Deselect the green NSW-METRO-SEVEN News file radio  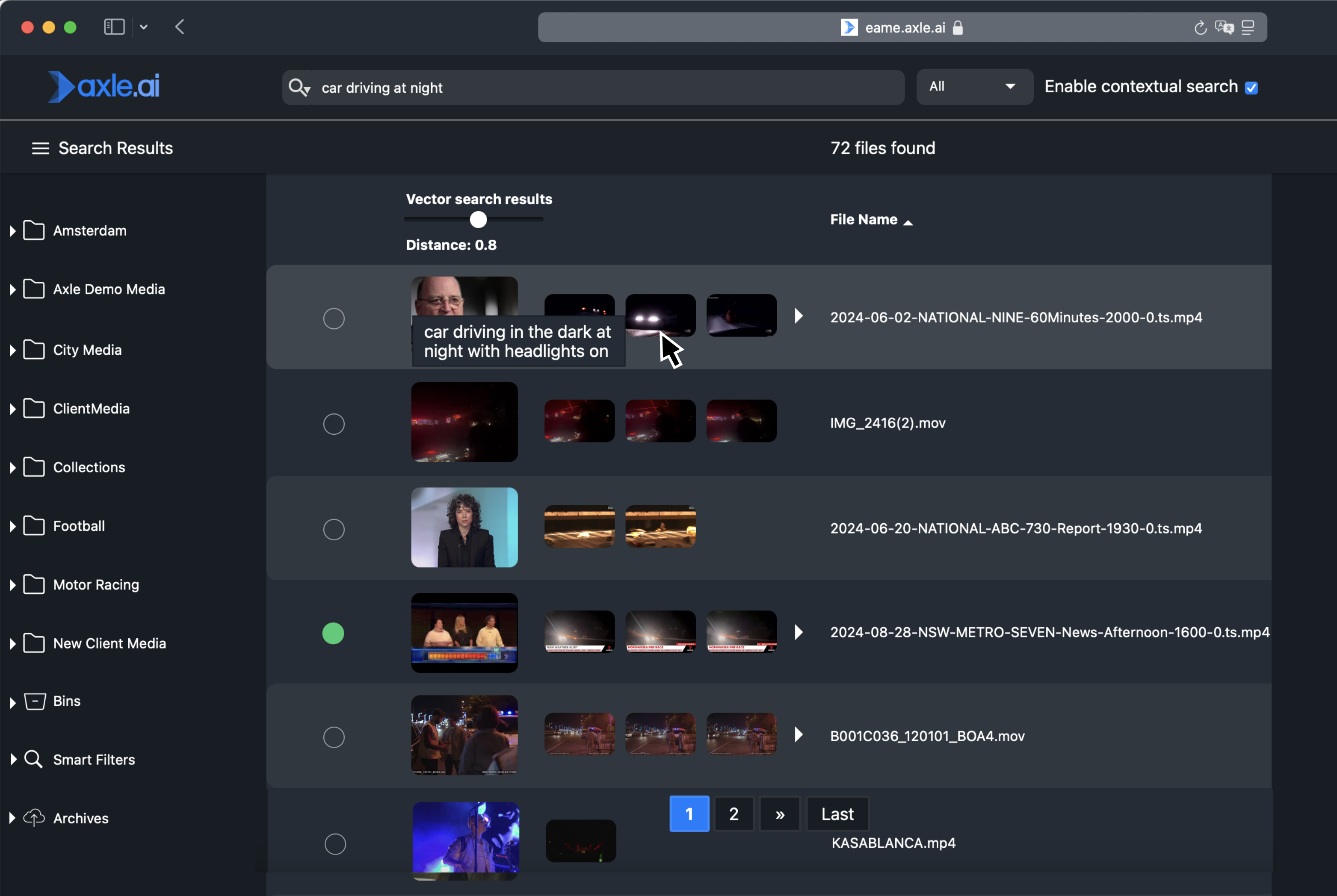(333, 633)
